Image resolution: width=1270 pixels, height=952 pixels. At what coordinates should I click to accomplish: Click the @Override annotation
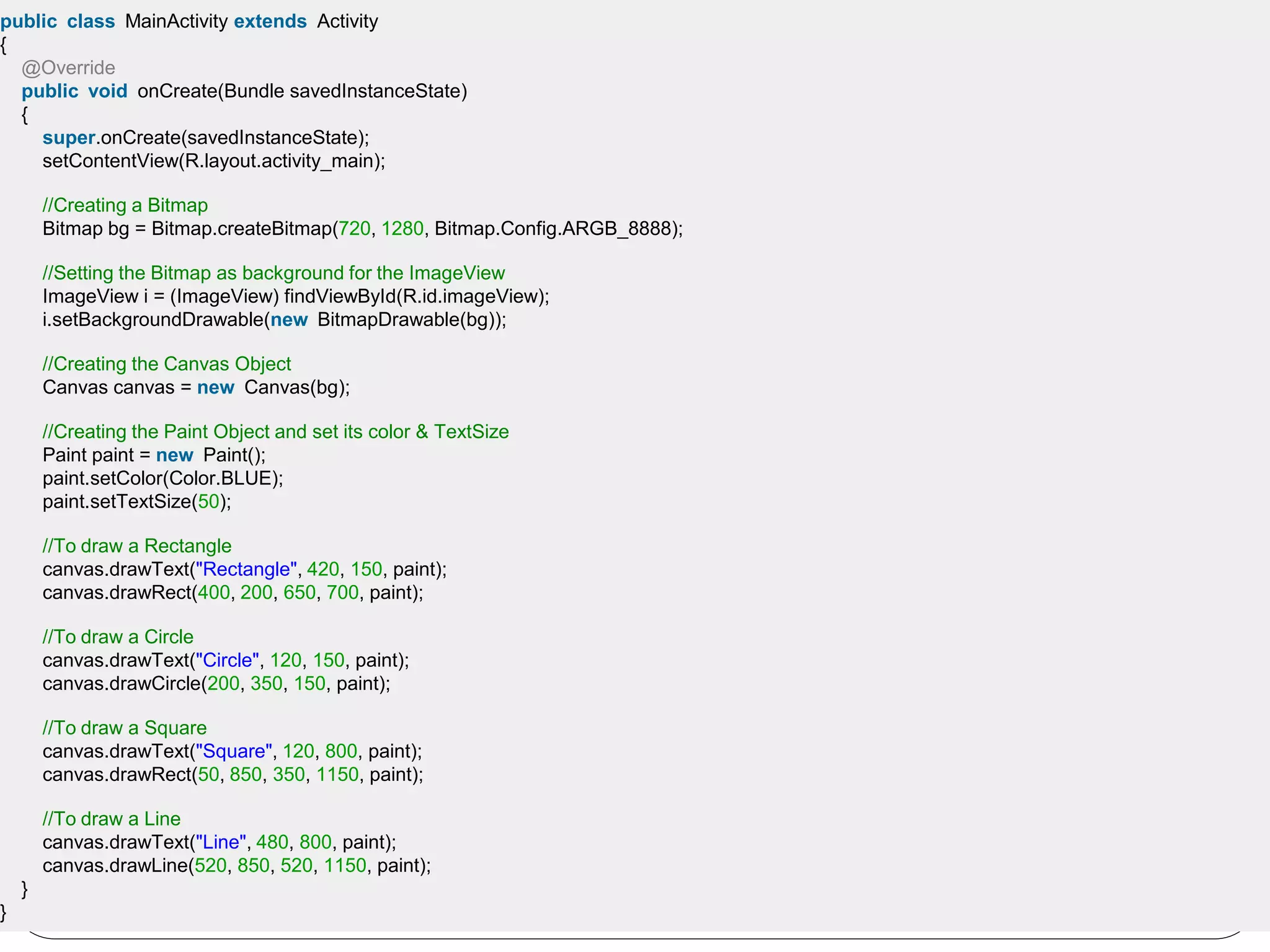tap(68, 68)
